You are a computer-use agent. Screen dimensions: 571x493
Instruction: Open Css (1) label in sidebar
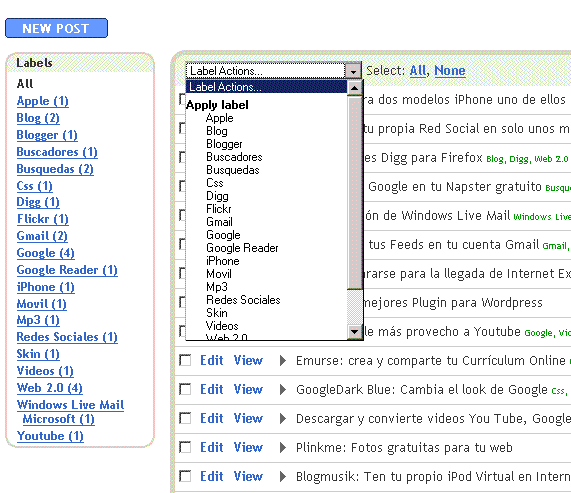coord(35,186)
